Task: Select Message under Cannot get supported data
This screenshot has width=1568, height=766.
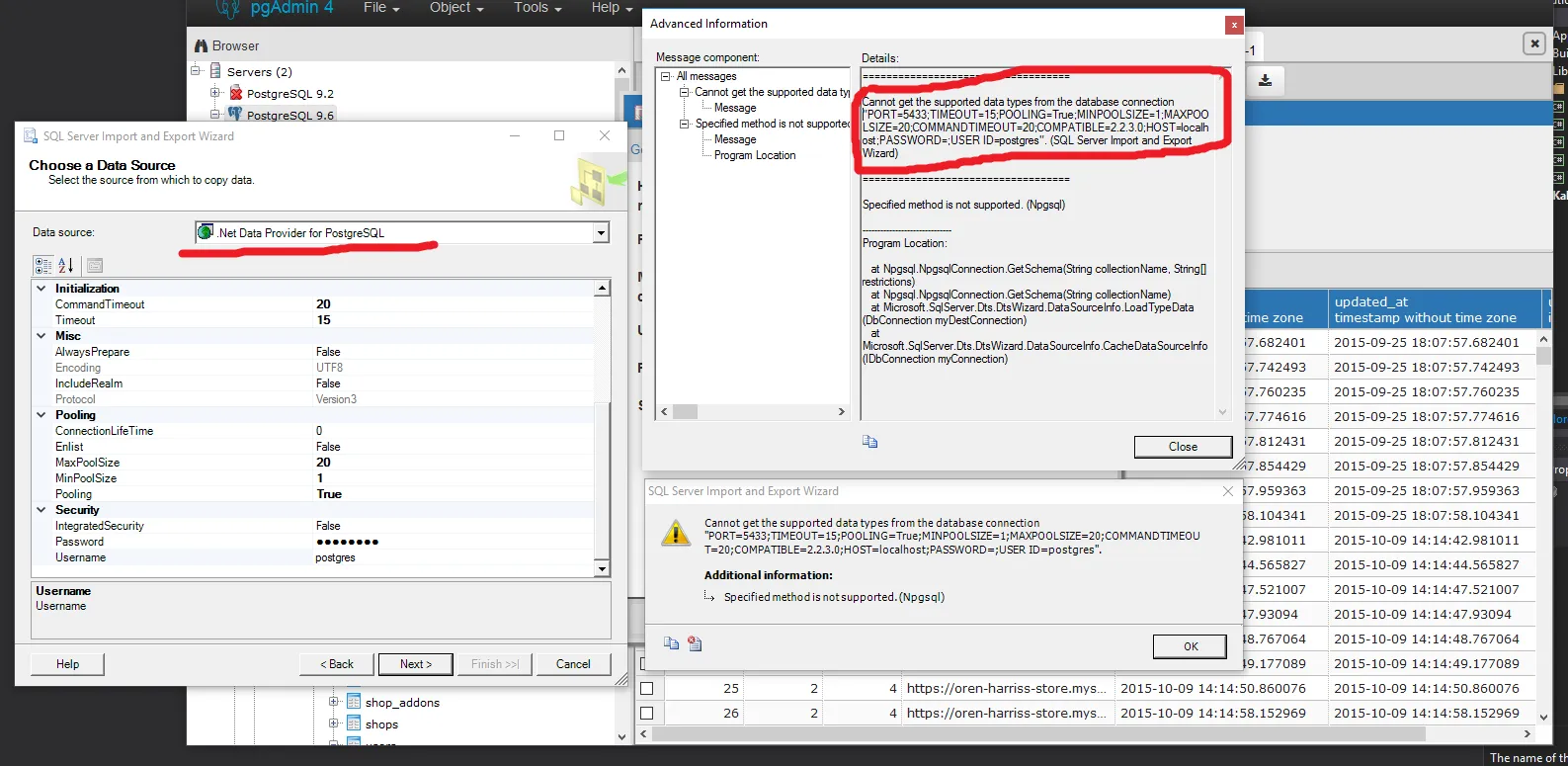Action: [x=735, y=108]
